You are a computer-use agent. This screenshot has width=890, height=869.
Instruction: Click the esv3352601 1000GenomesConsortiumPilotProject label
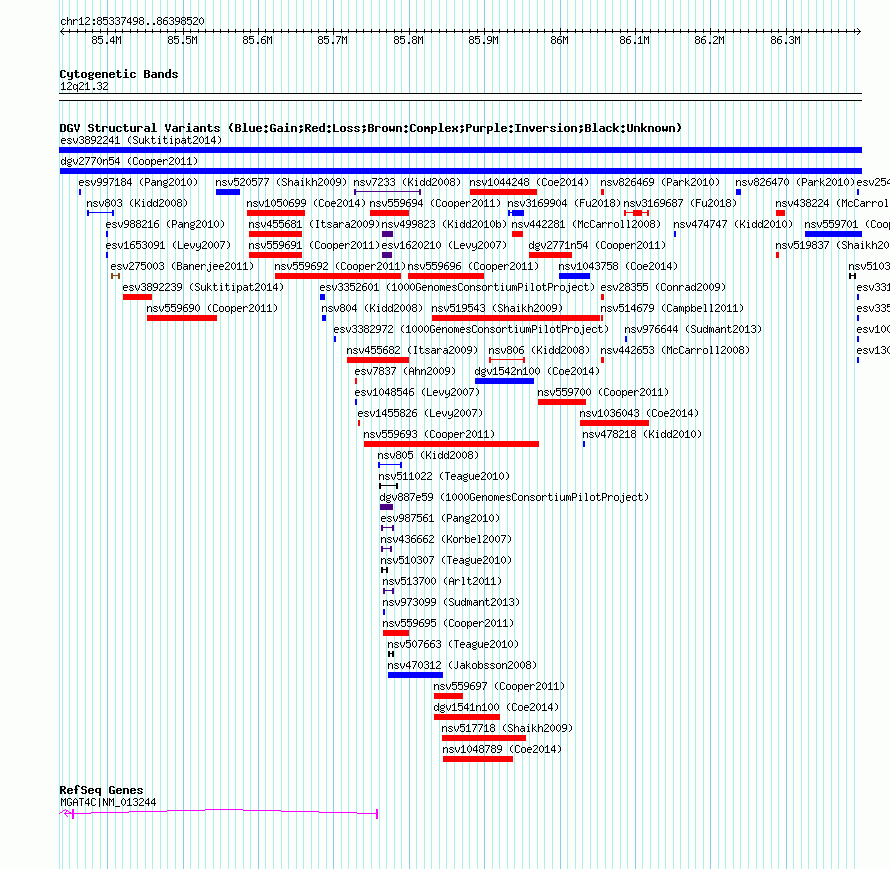[457, 287]
